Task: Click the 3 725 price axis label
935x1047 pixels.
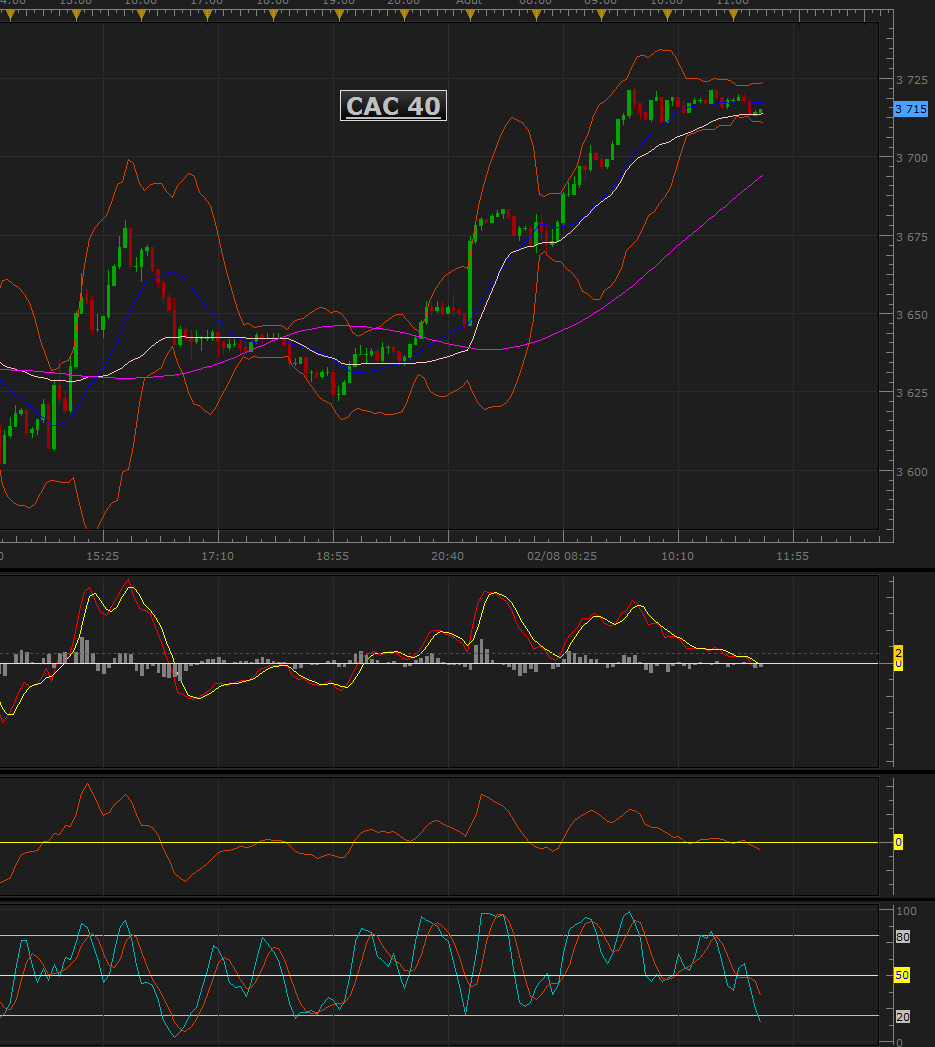Action: click(x=912, y=80)
